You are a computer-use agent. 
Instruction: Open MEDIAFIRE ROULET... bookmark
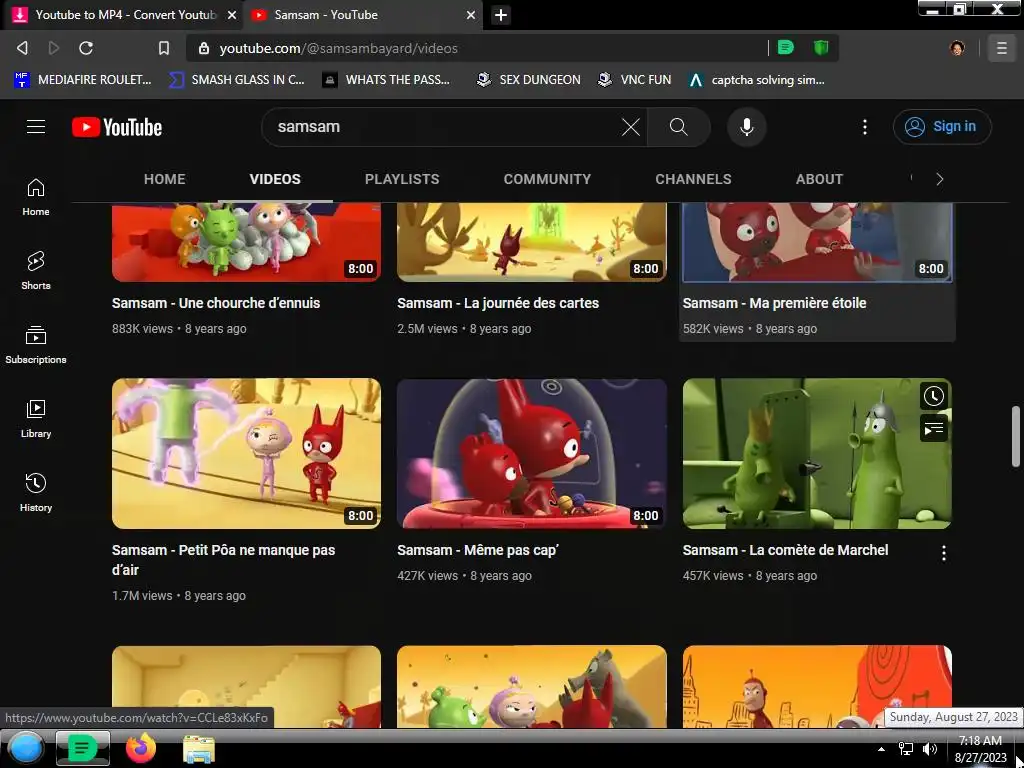[83, 80]
